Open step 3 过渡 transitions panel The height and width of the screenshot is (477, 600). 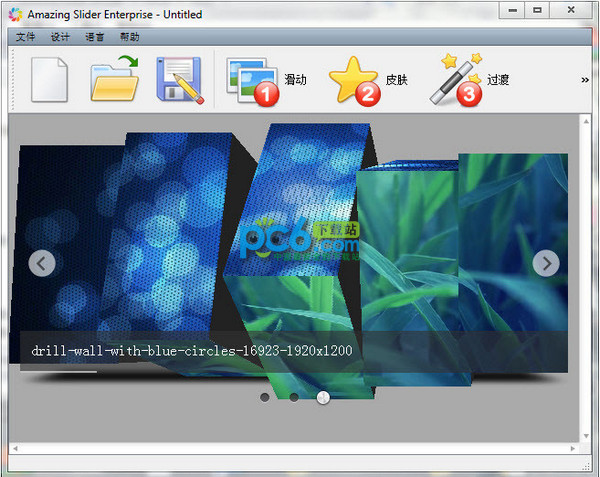click(x=469, y=80)
